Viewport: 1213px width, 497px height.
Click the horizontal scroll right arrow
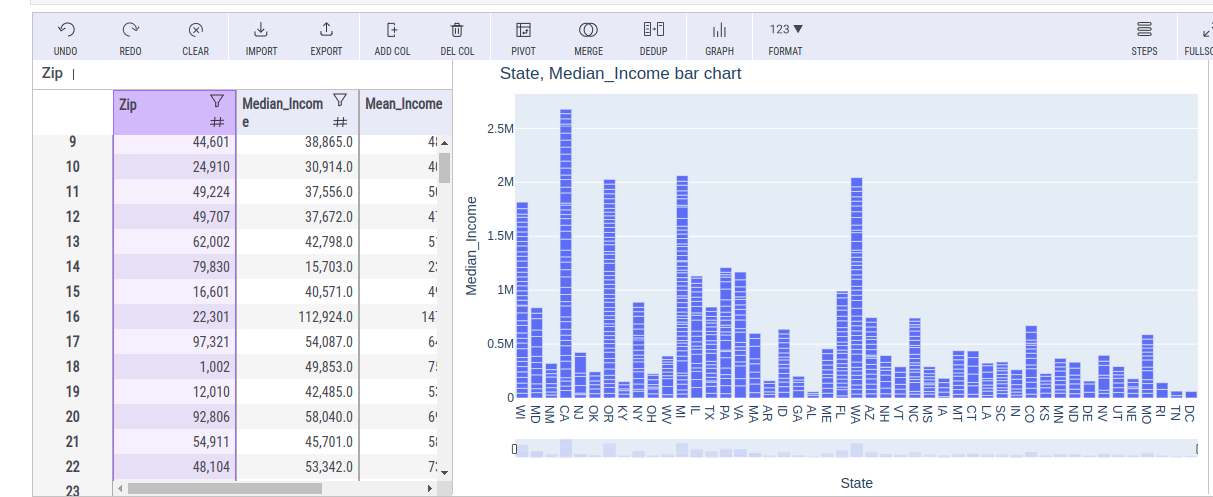click(431, 488)
